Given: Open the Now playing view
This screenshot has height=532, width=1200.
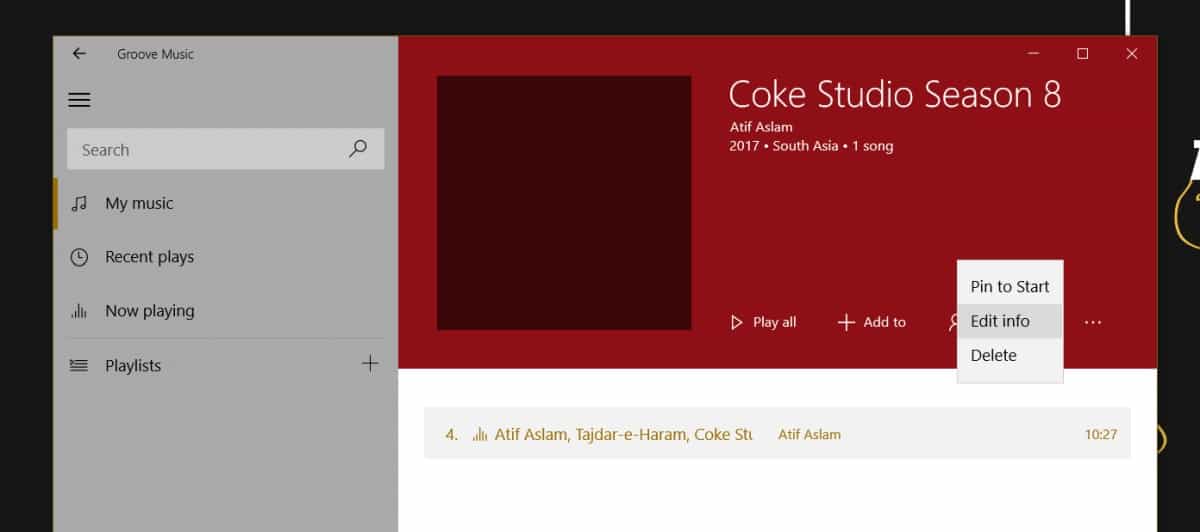Looking at the screenshot, I should pos(149,311).
